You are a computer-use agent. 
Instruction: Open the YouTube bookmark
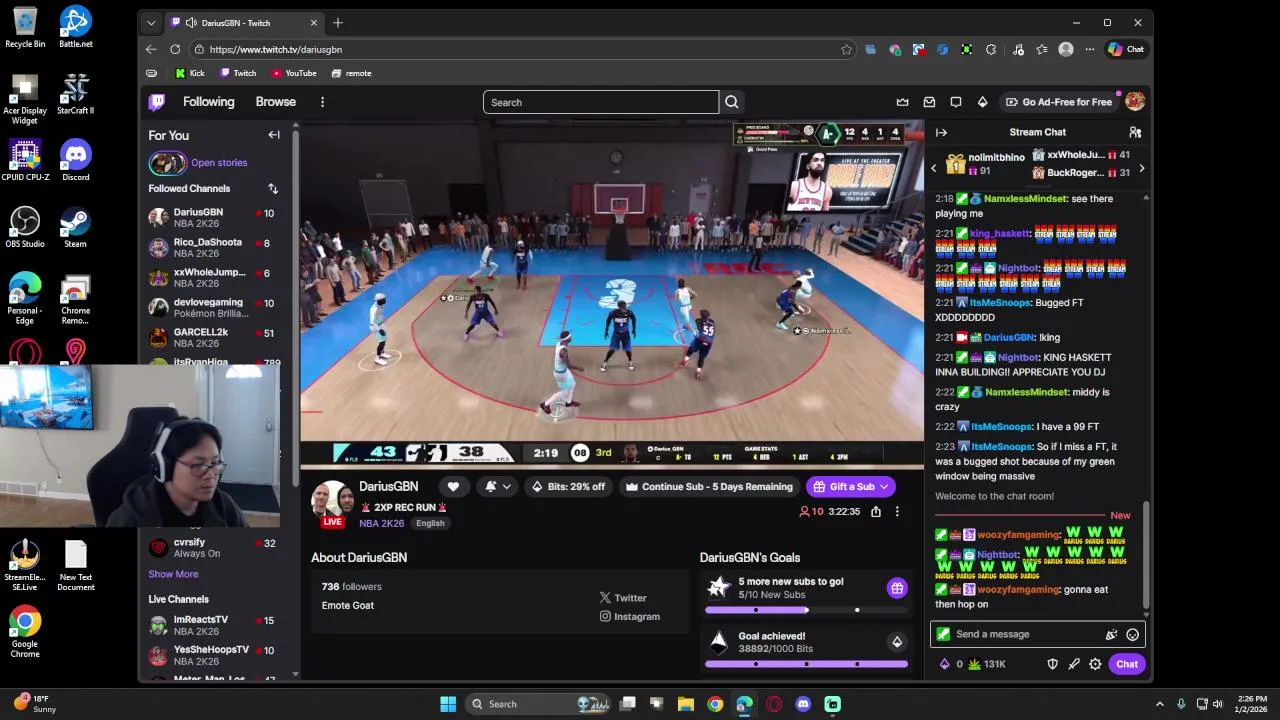tap(294, 73)
